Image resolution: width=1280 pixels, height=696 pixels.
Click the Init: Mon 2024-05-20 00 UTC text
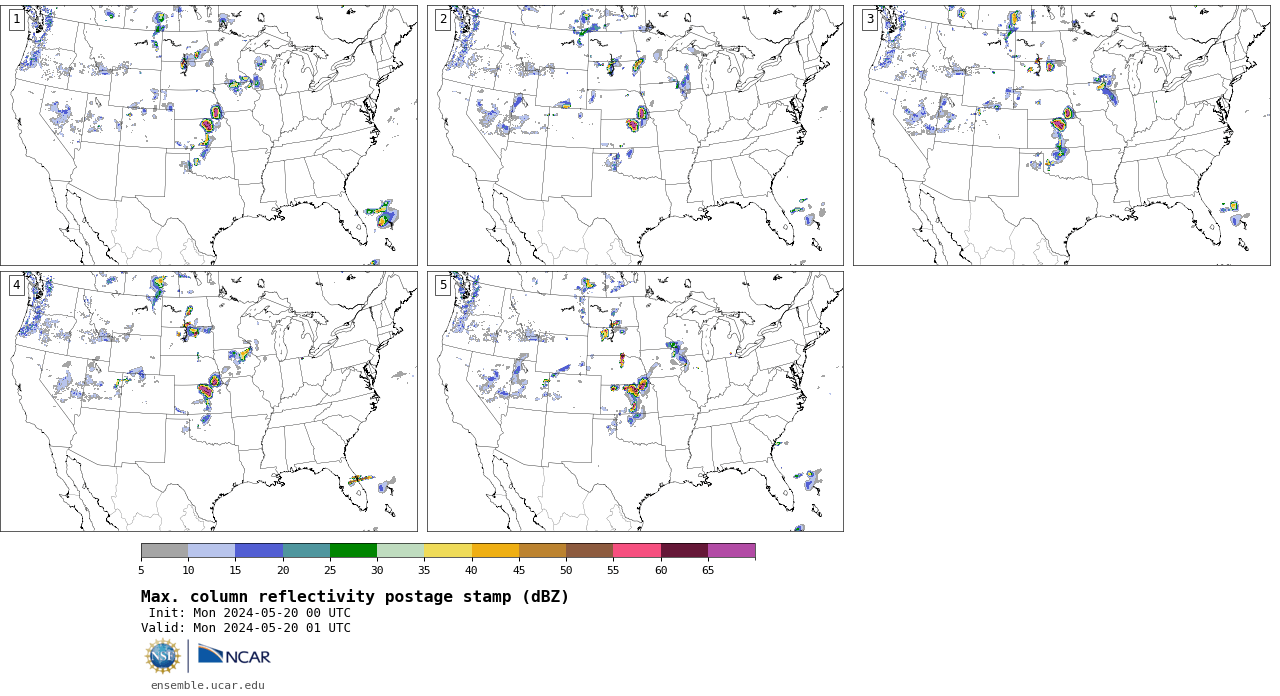click(x=250, y=613)
